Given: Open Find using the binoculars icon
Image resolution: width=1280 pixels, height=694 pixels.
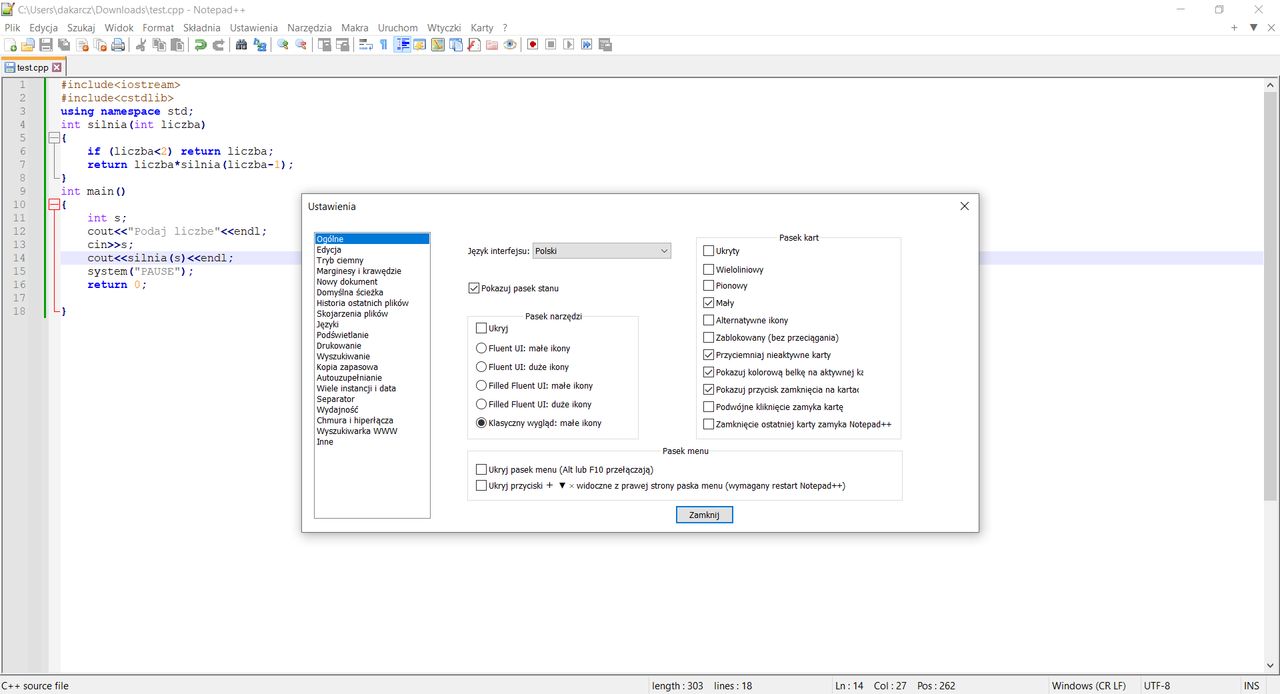Looking at the screenshot, I should click(241, 44).
